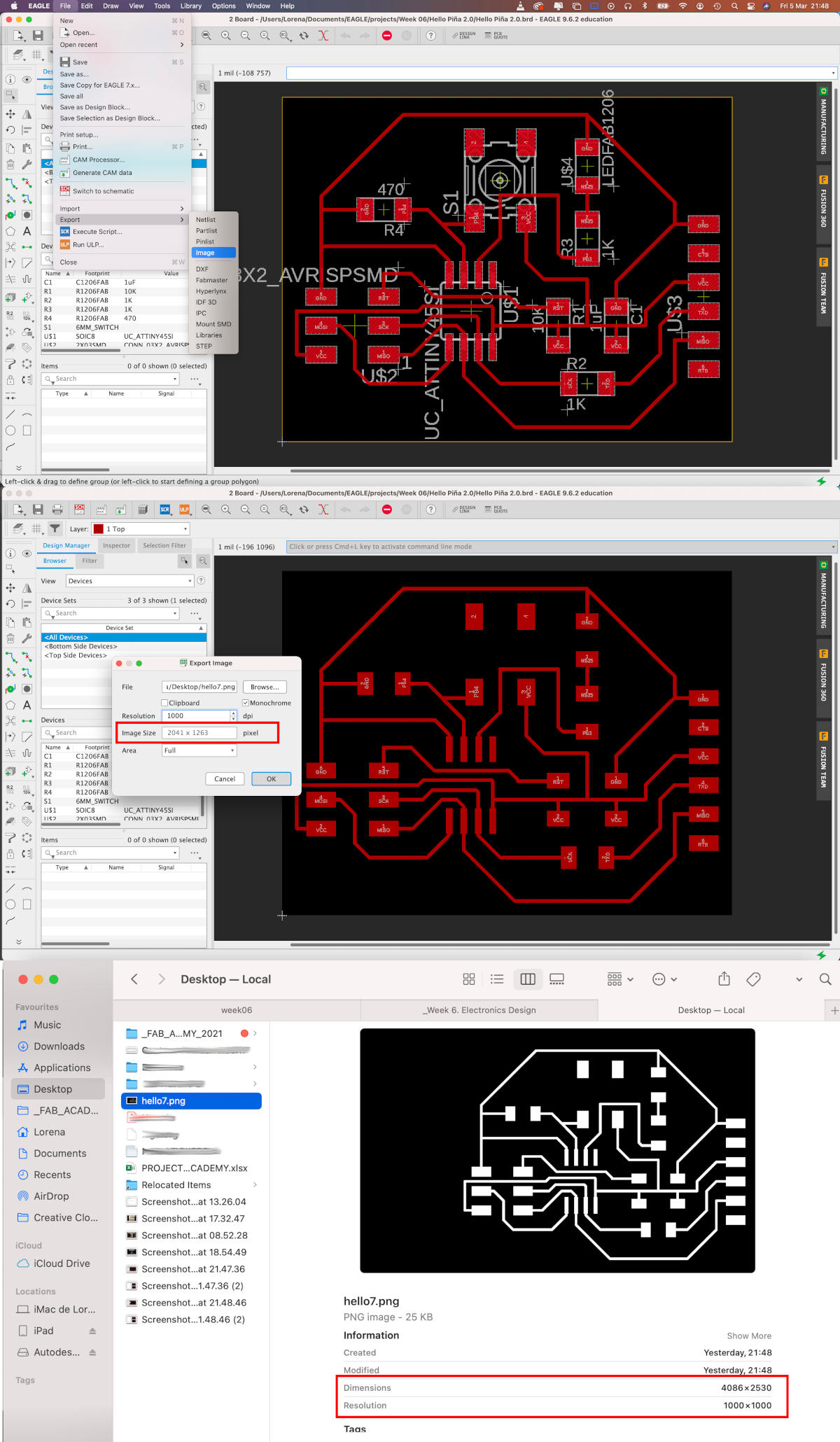840x1442 pixels.
Task: Click red layer color swatch beside 1 Top
Action: tap(99, 529)
